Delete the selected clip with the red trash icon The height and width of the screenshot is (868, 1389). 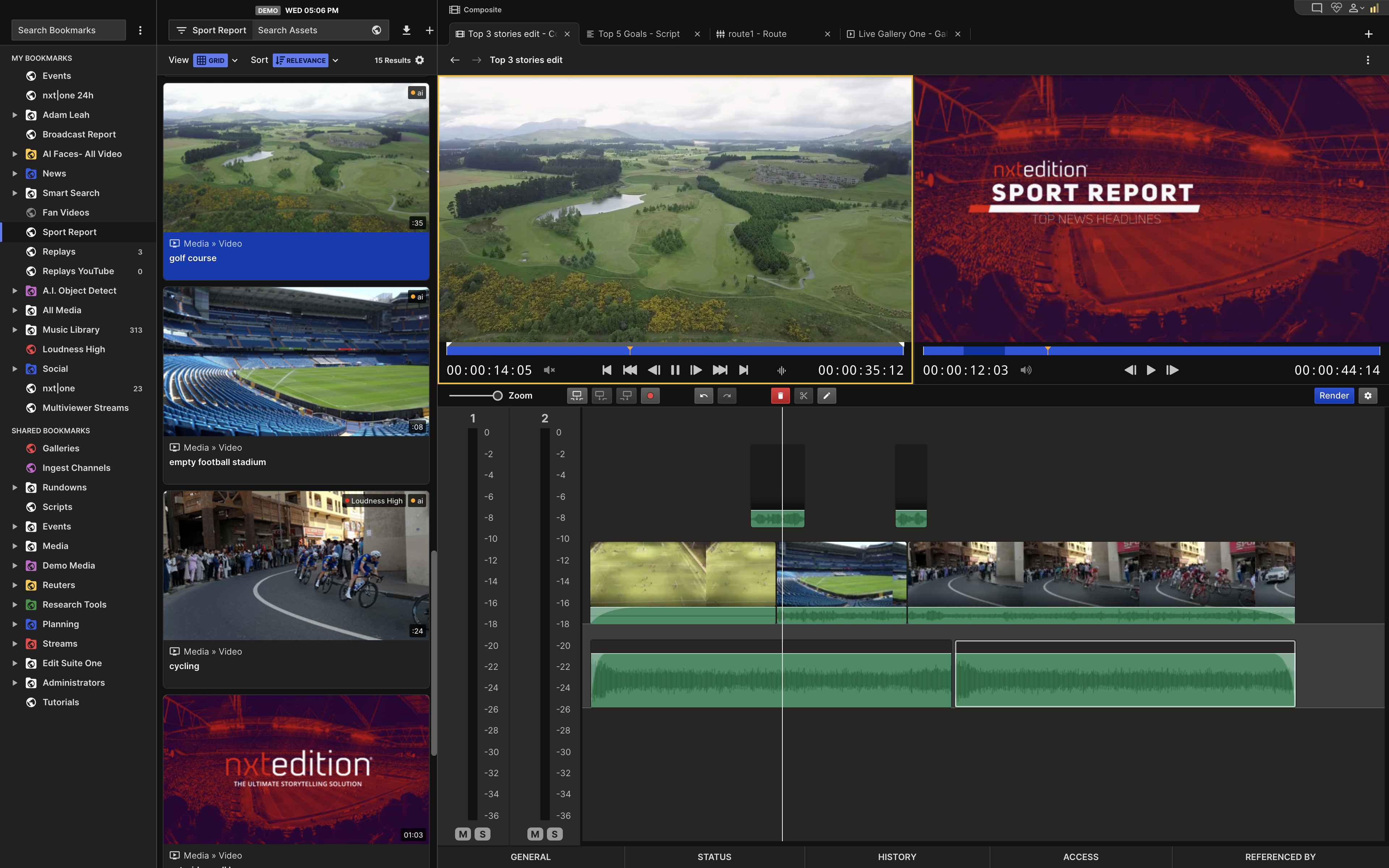point(781,396)
